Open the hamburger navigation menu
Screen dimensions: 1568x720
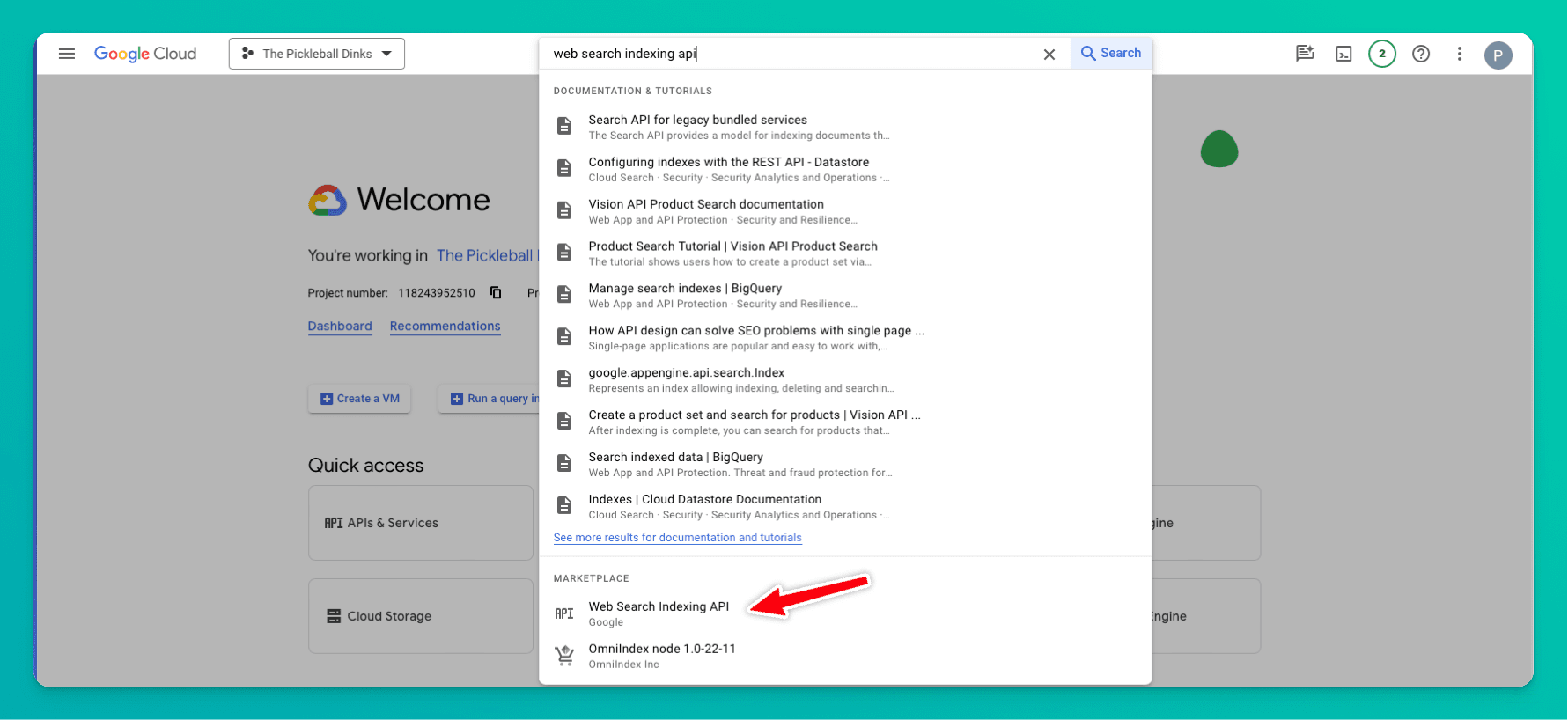pyautogui.click(x=67, y=54)
